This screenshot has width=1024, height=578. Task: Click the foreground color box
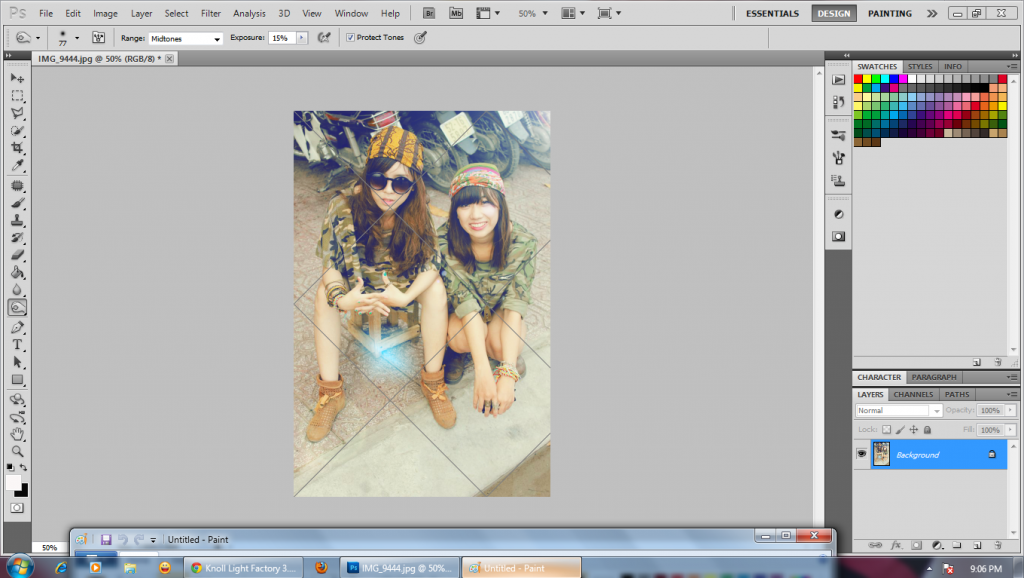tap(13, 483)
